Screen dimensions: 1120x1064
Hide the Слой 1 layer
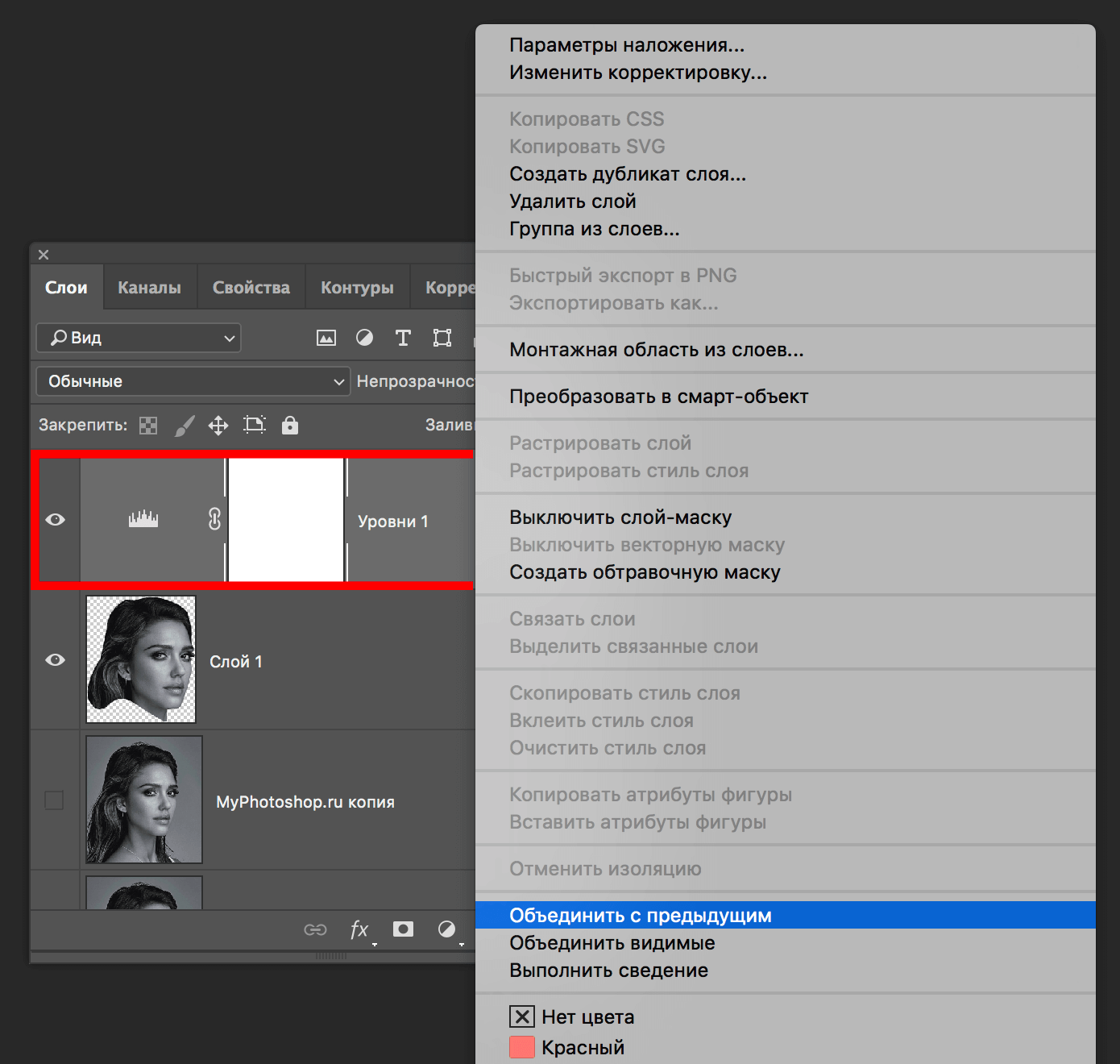tap(55, 659)
